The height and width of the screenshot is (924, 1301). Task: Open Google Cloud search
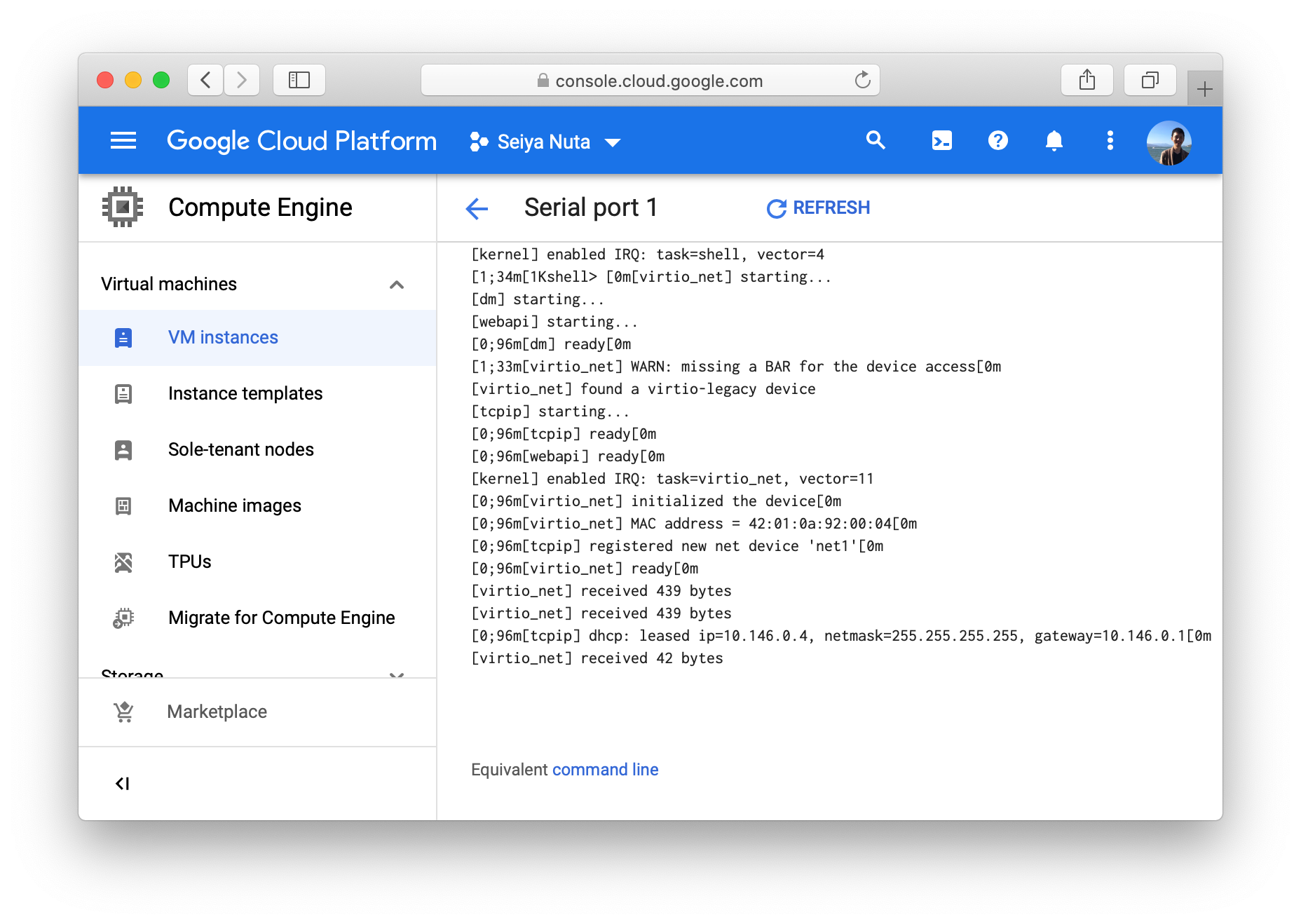(x=876, y=141)
